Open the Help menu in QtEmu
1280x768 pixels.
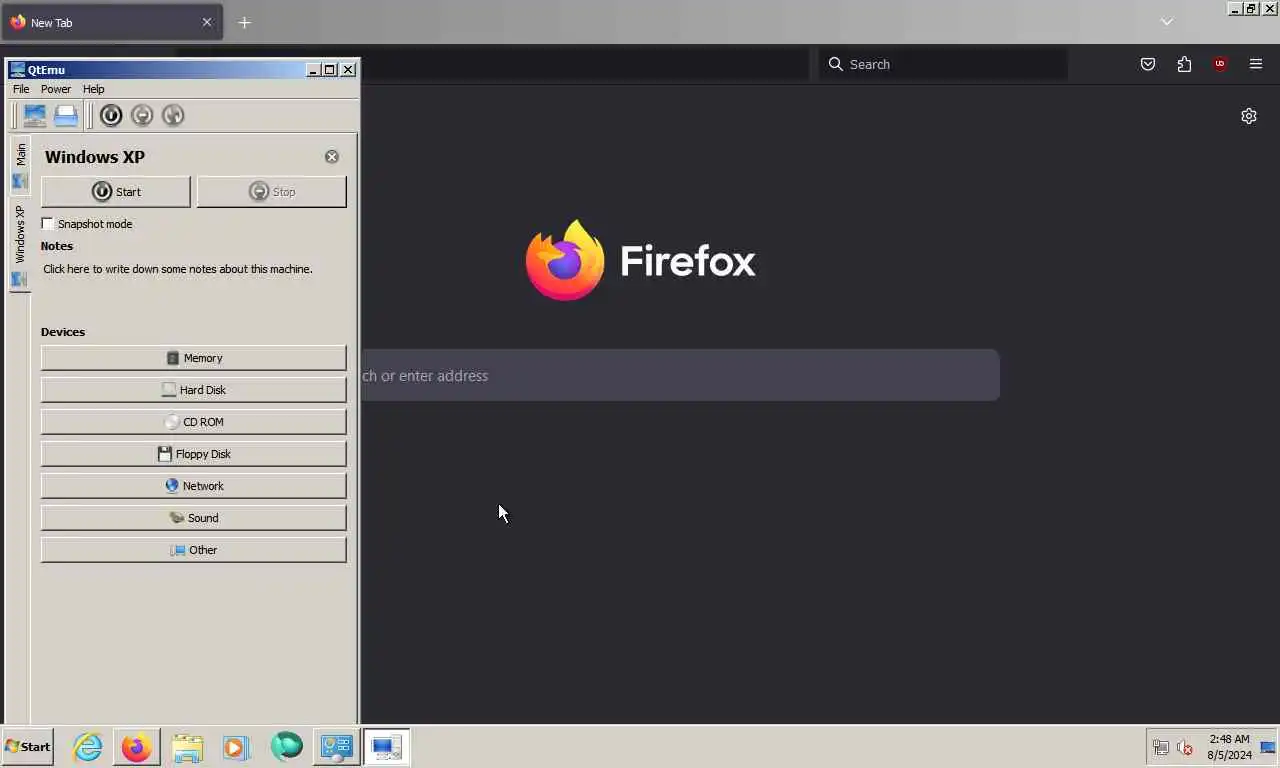click(x=93, y=89)
